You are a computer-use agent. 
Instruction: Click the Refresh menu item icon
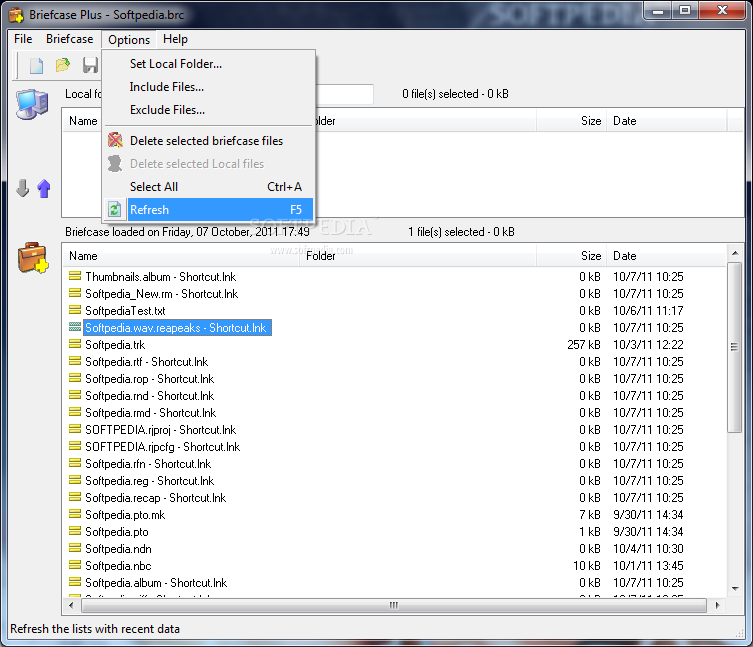point(114,209)
